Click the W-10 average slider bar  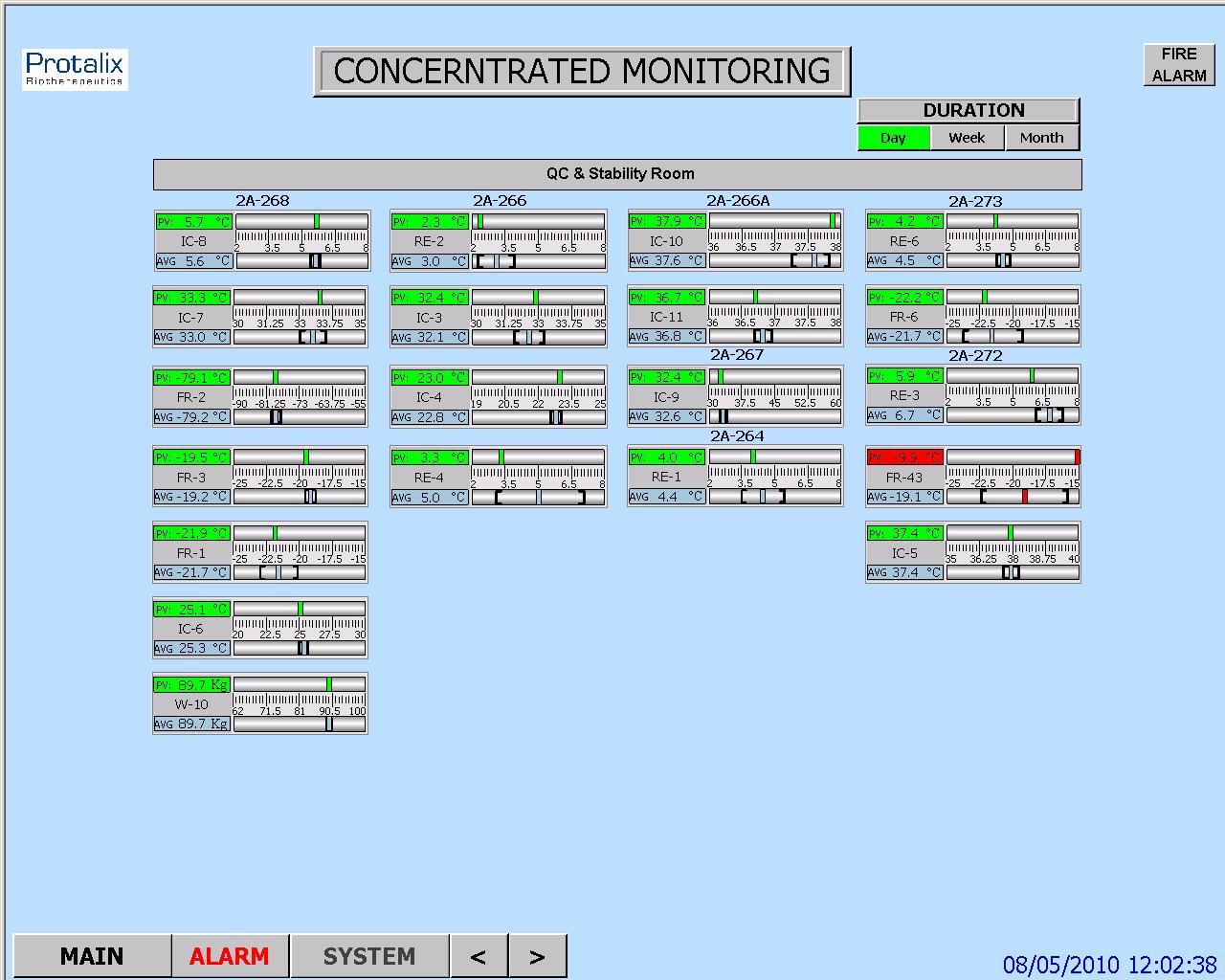[x=300, y=724]
